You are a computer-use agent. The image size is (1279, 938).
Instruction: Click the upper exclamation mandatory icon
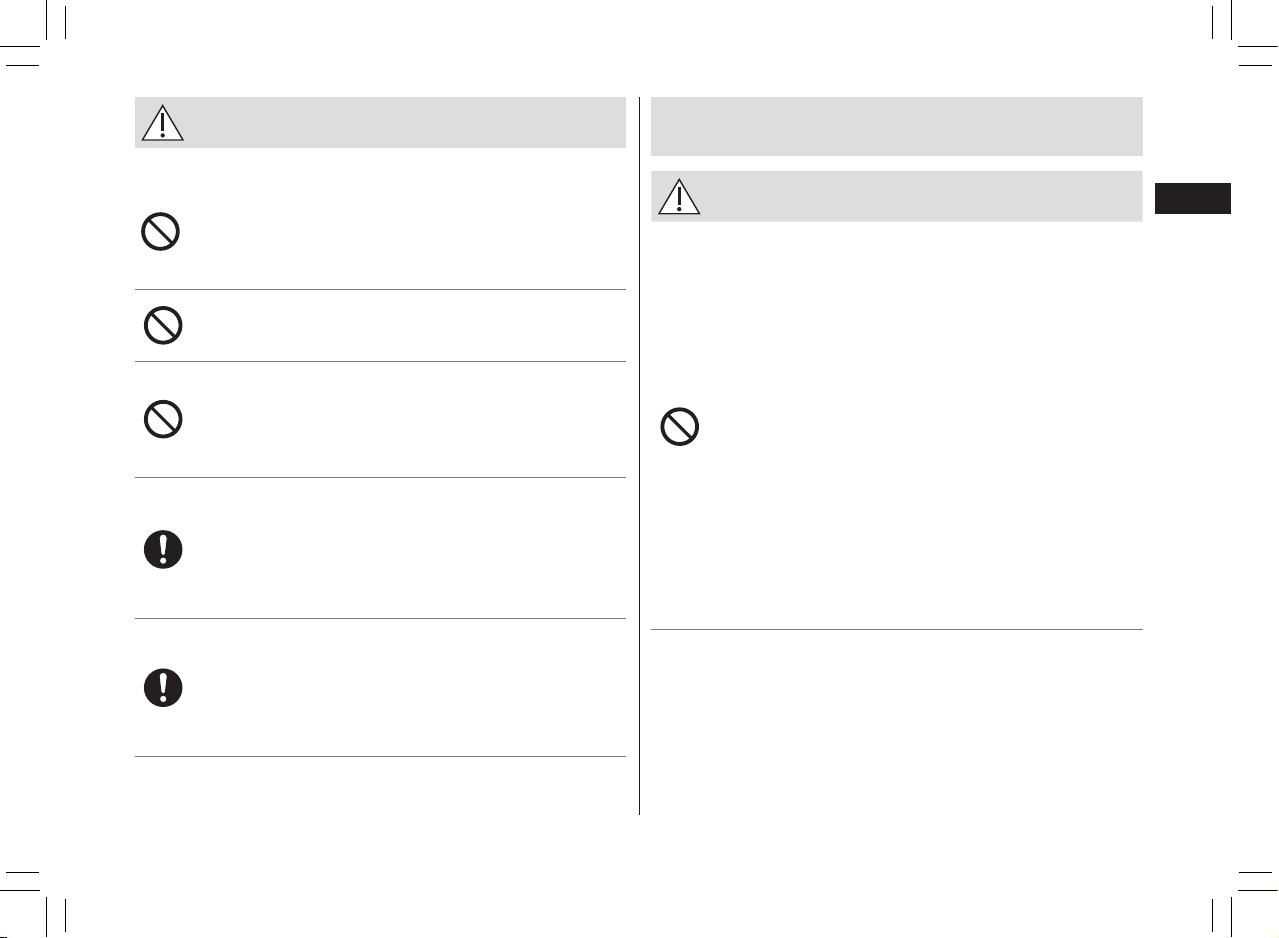point(162,549)
